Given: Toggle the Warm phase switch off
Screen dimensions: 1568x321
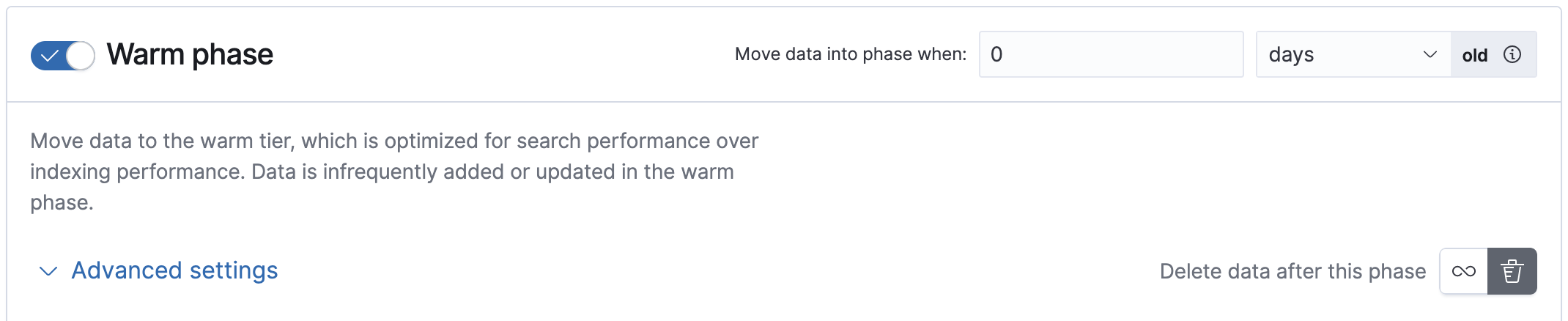Looking at the screenshot, I should coord(62,55).
